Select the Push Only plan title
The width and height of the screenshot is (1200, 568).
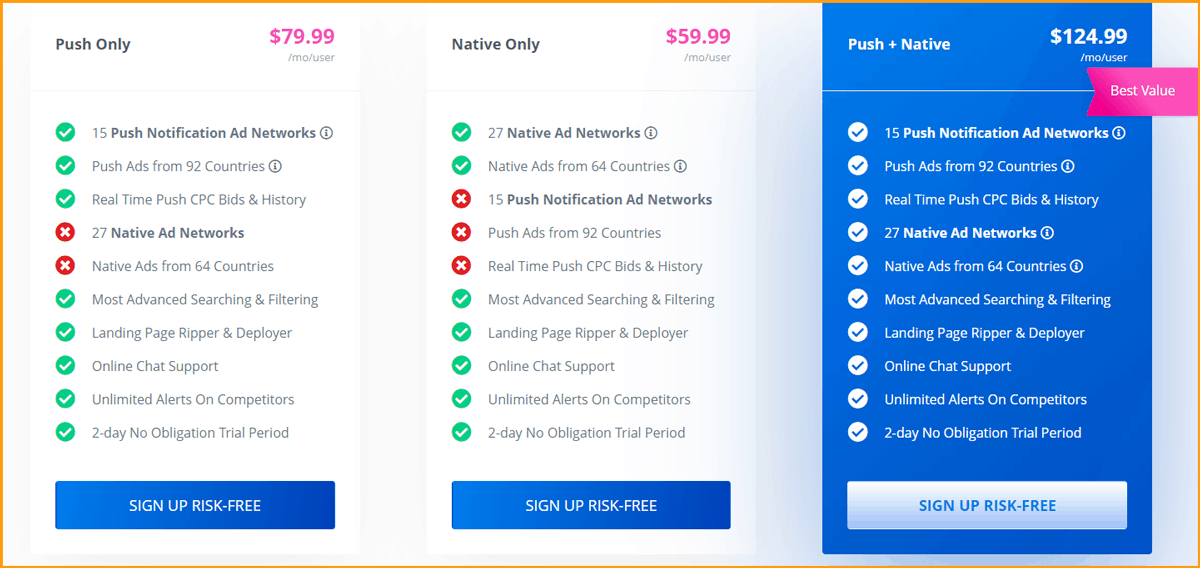[93, 44]
